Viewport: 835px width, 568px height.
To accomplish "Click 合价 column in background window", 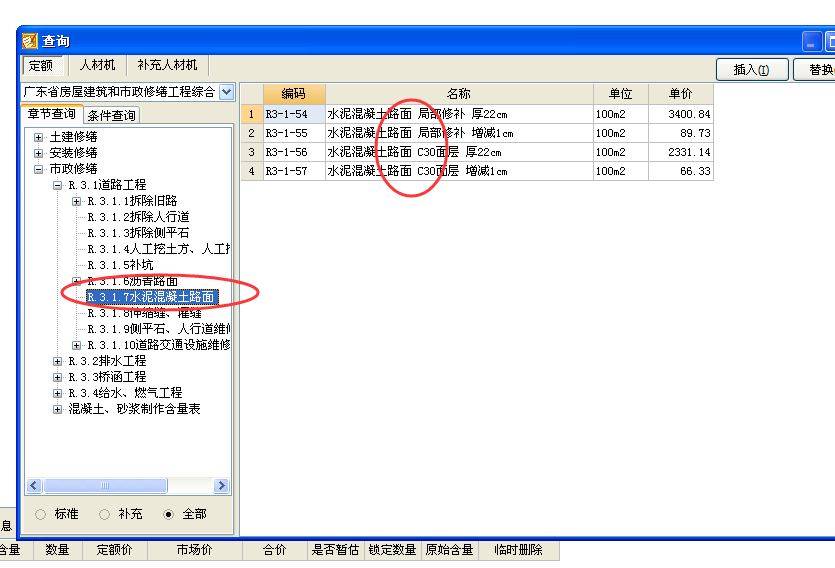I will pyautogui.click(x=274, y=550).
